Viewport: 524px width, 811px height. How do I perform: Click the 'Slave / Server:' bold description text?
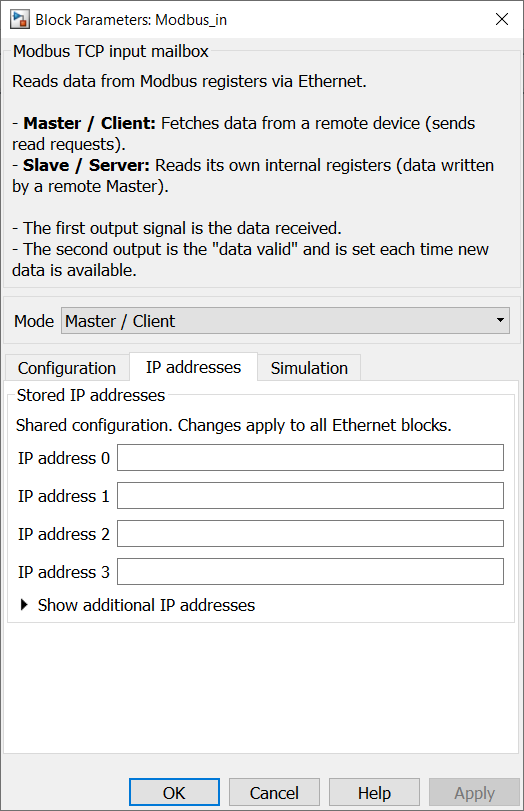click(86, 165)
